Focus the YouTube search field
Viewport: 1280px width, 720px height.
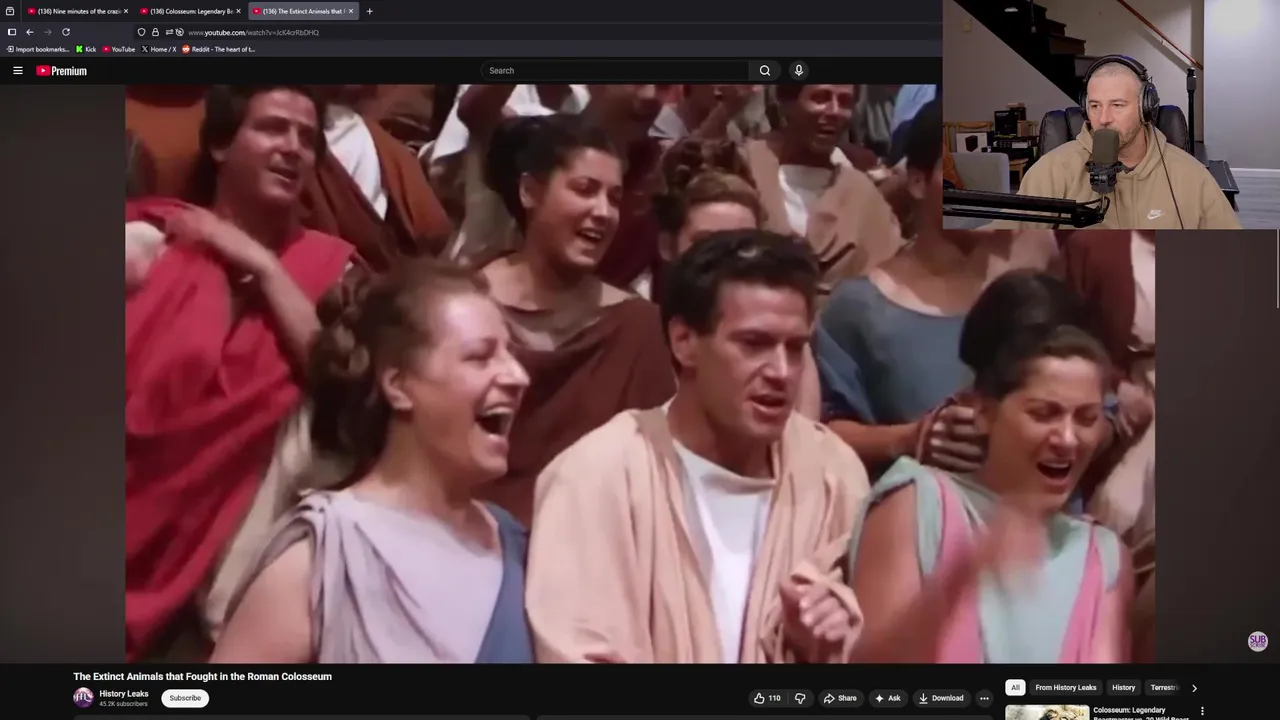tap(615, 71)
